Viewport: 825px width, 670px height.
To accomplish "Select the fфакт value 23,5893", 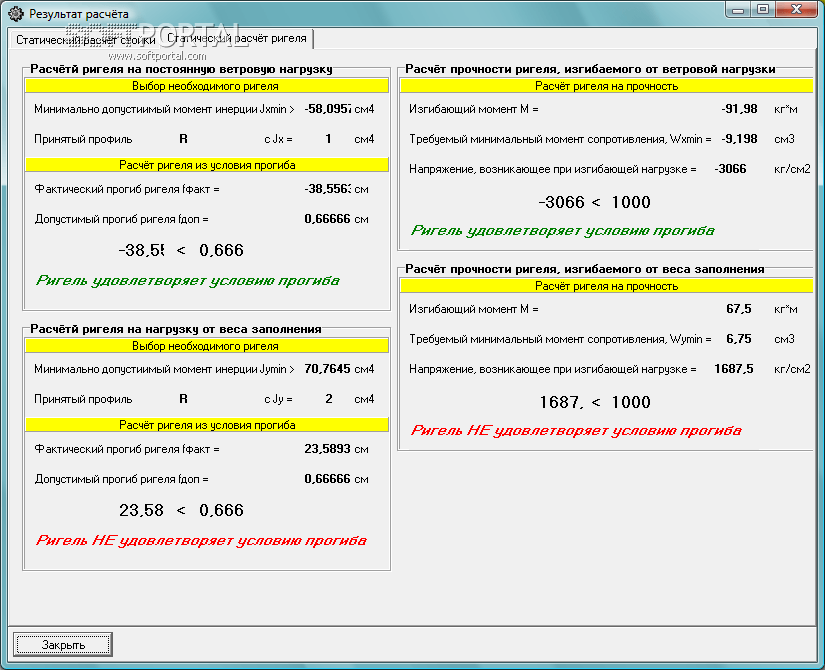I will tap(327, 449).
